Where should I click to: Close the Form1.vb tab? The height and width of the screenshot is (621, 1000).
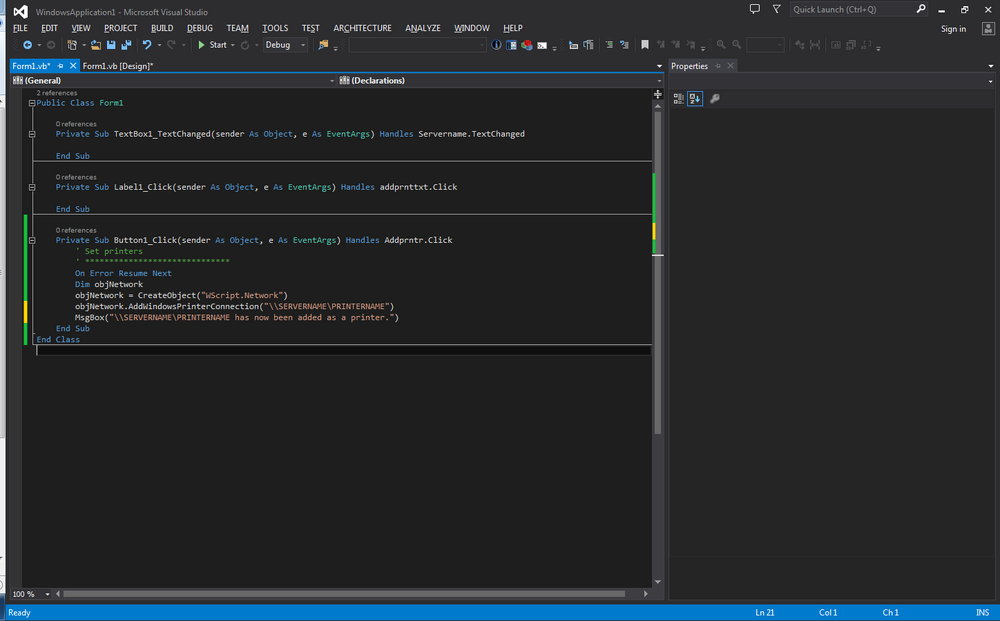pos(73,66)
